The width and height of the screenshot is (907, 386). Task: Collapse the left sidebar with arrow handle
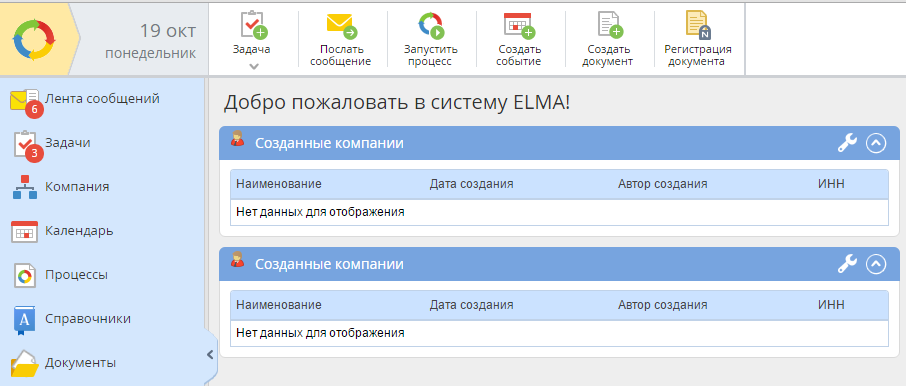click(211, 354)
